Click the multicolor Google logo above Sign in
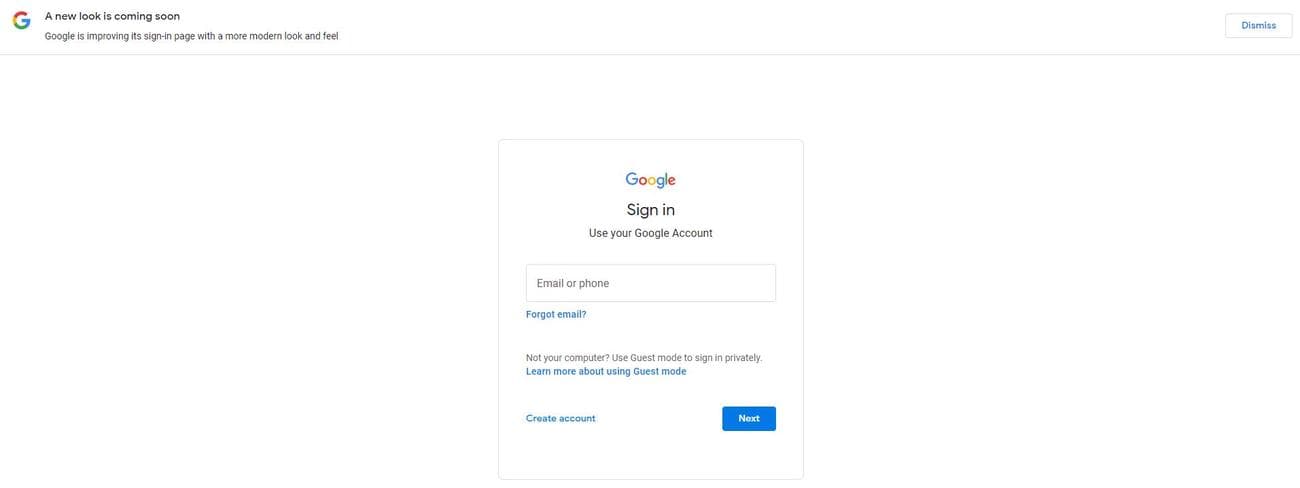1300x488 pixels. pos(650,180)
